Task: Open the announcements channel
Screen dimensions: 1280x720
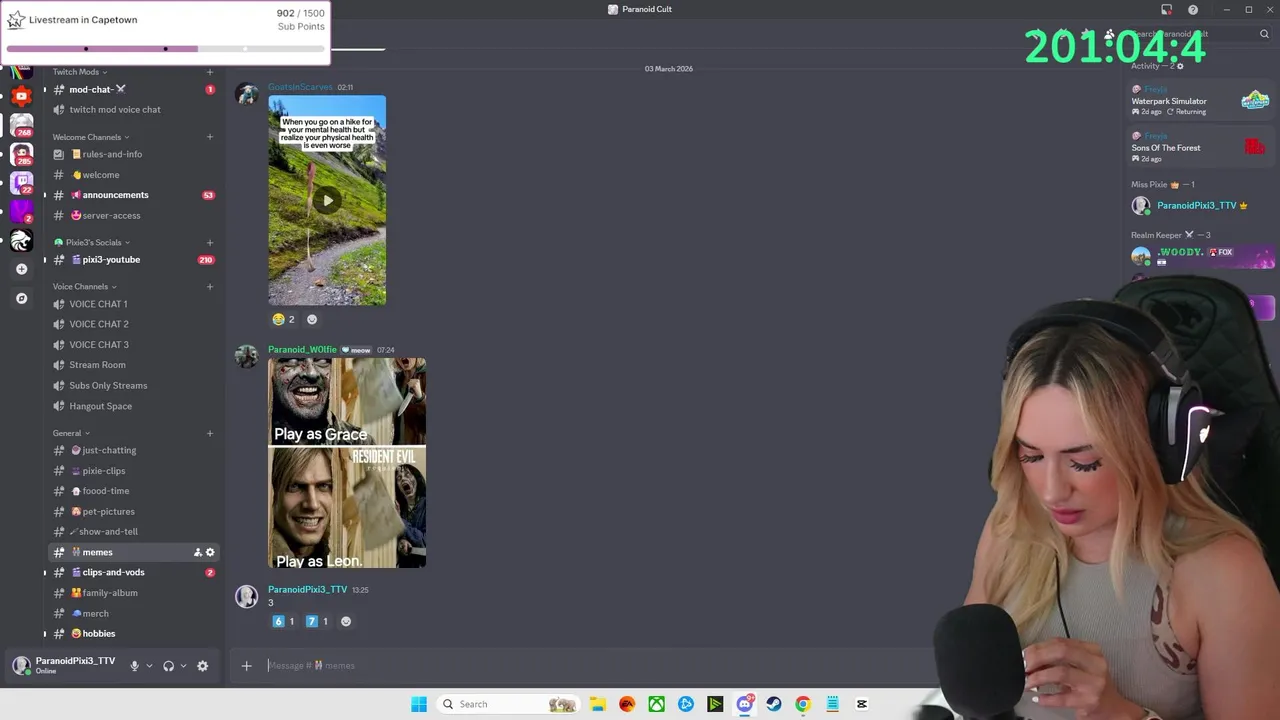Action: tap(133, 195)
